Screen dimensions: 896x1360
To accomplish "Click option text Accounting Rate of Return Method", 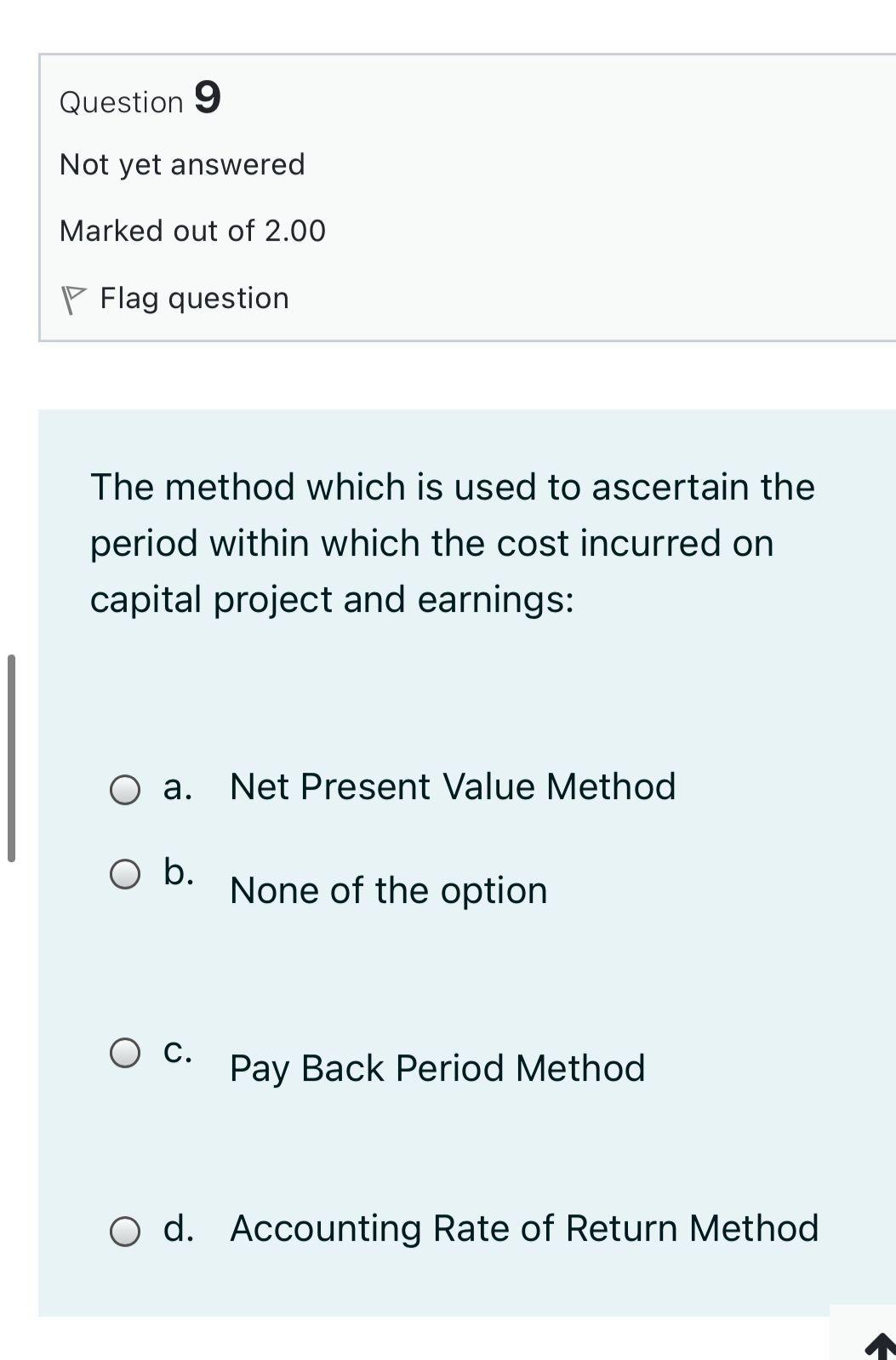I will pyautogui.click(x=524, y=1228).
